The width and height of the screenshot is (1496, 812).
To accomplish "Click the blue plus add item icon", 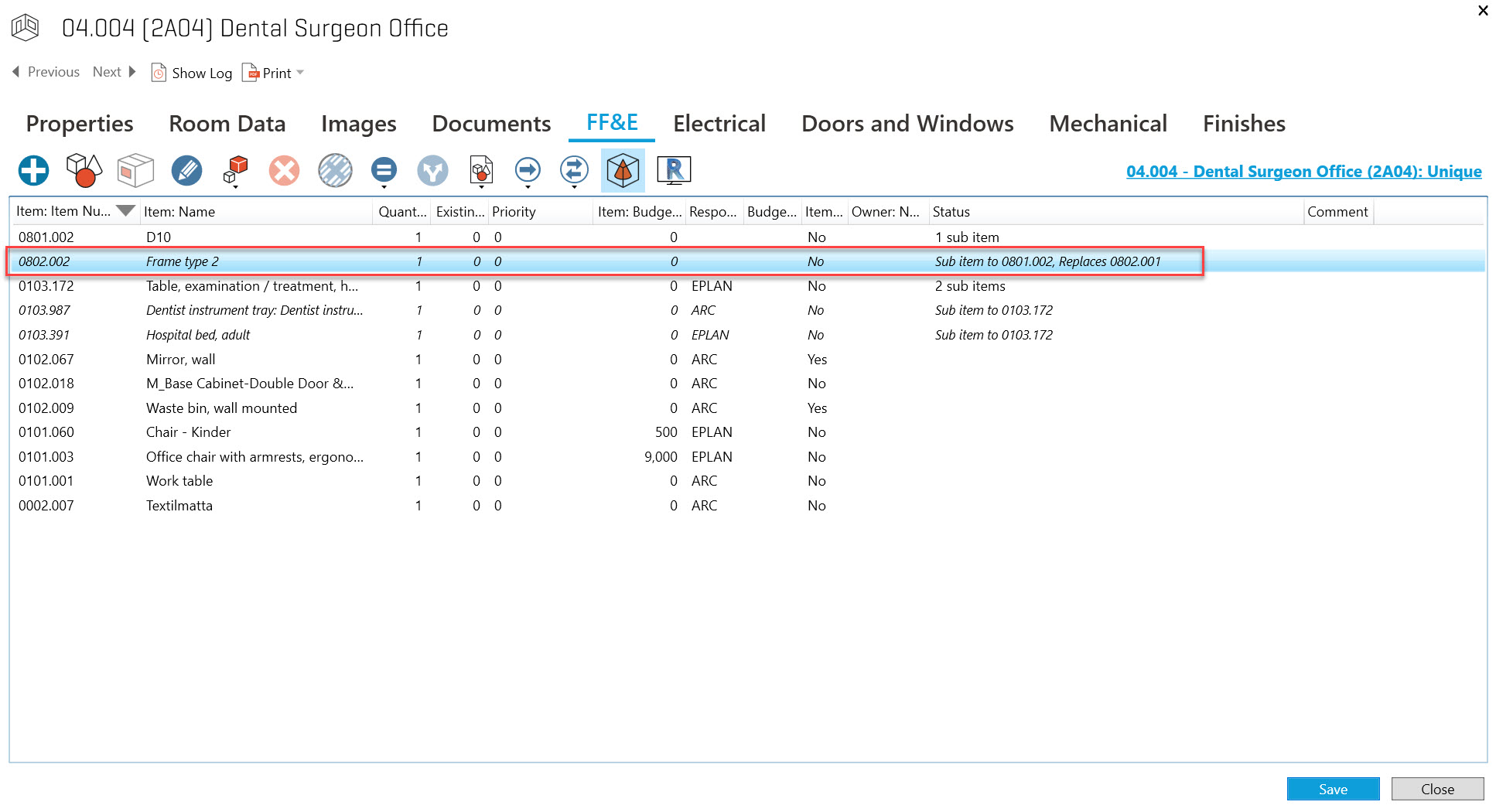I will (34, 170).
